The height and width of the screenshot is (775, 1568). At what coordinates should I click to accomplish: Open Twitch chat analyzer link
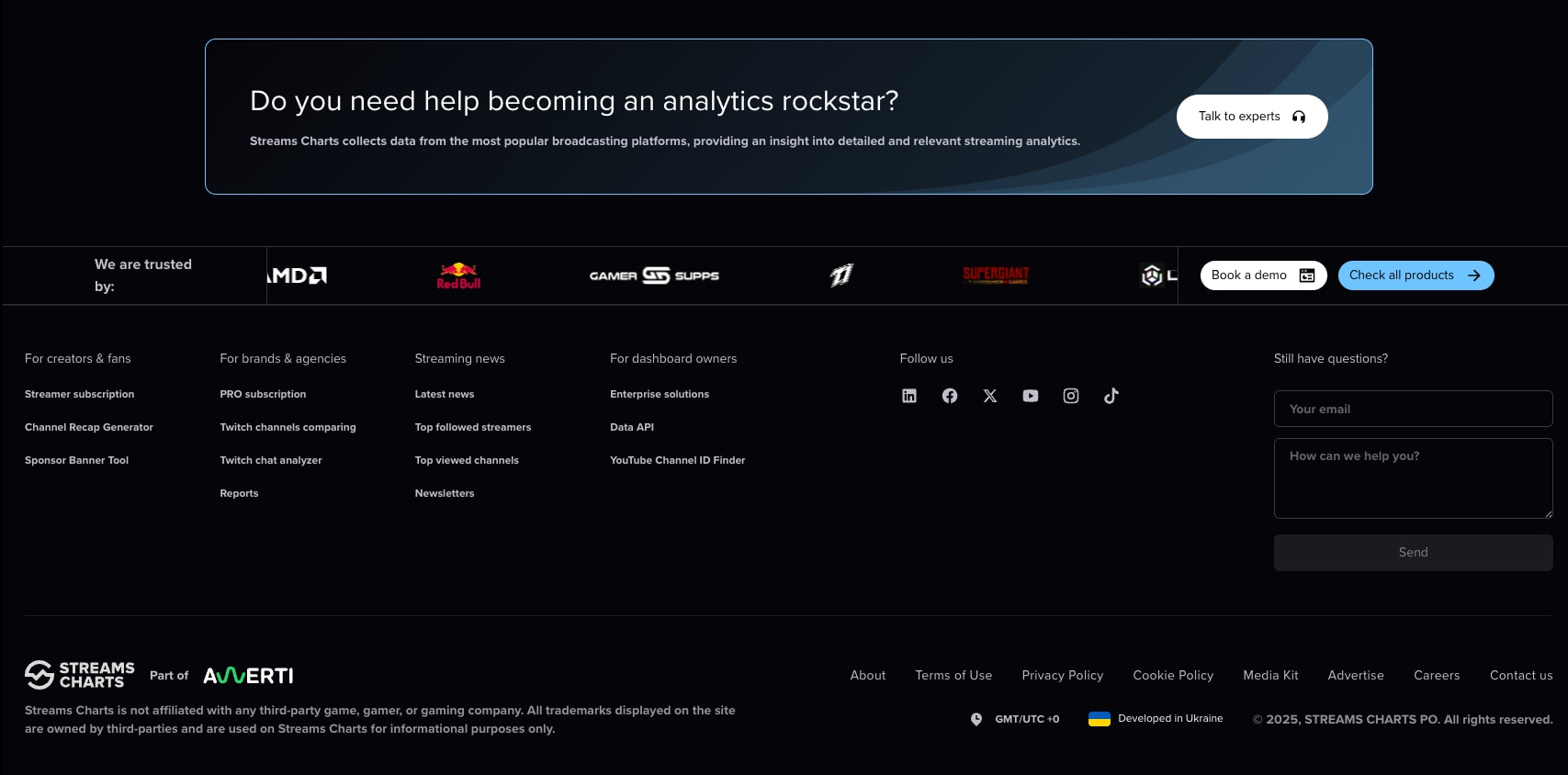(271, 460)
